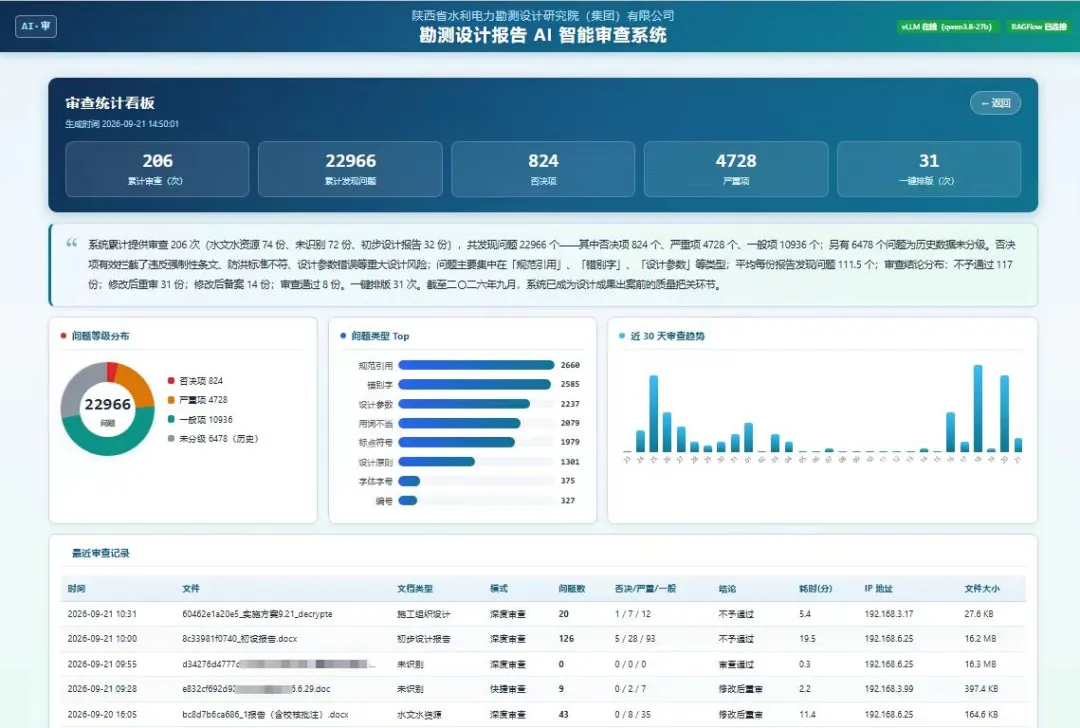The height and width of the screenshot is (728, 1080).
Task: Check the vLLM online status badge
Action: (x=946, y=27)
